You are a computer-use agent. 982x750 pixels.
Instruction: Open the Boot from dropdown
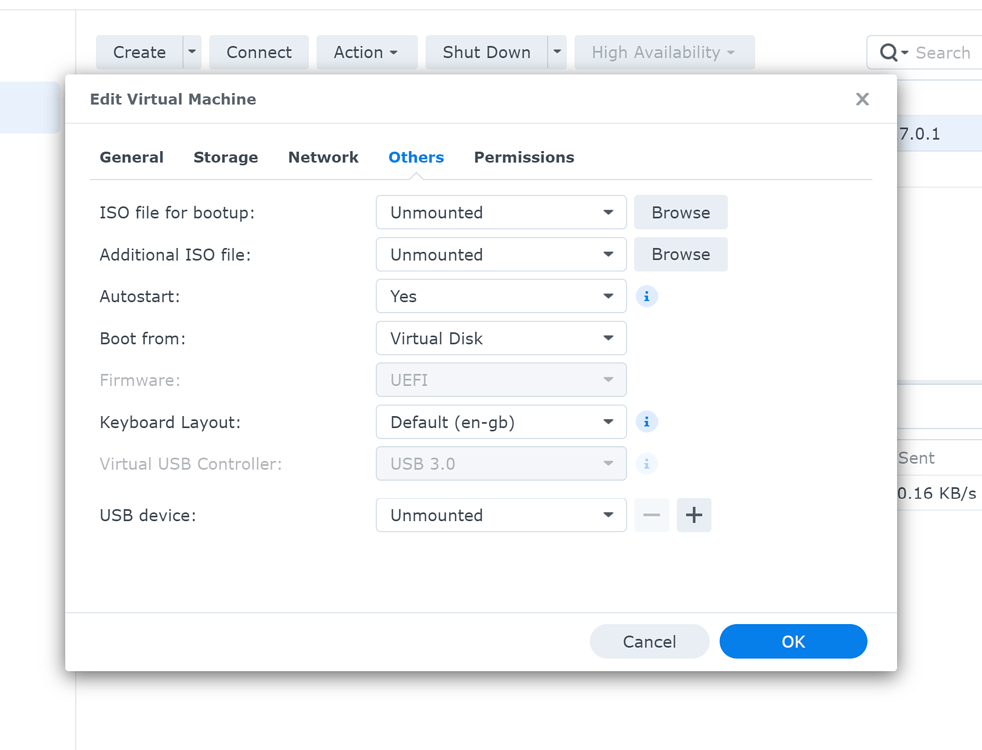pos(500,338)
